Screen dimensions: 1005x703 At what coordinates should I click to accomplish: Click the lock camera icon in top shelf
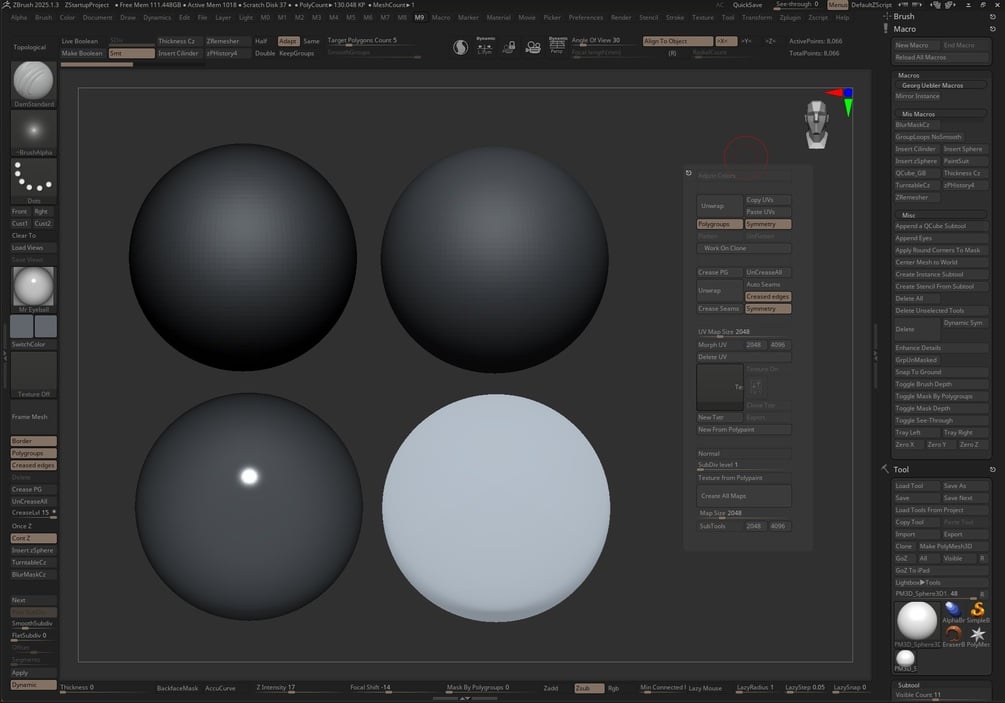click(509, 47)
